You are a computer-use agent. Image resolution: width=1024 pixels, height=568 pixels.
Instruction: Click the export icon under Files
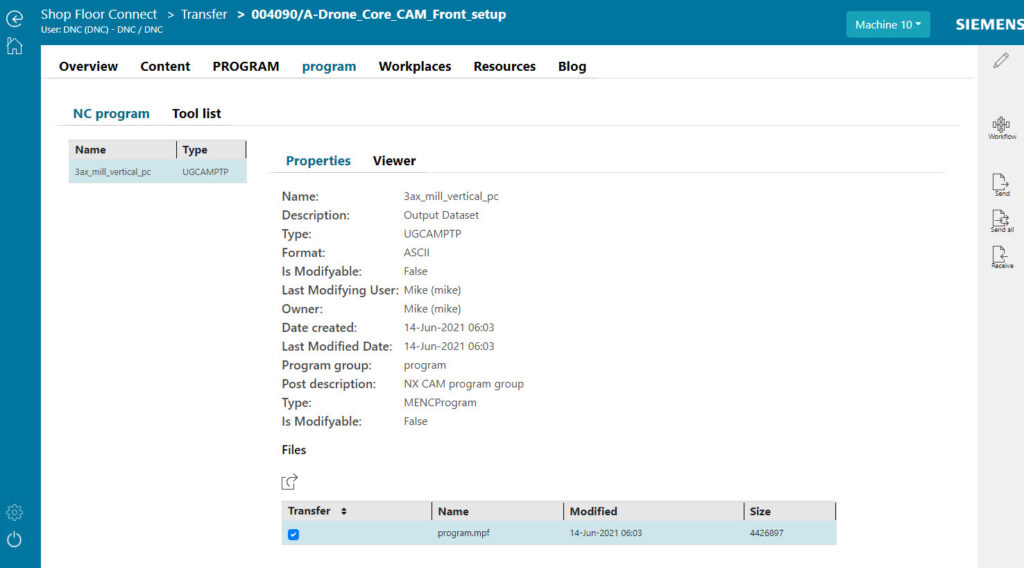(x=289, y=482)
